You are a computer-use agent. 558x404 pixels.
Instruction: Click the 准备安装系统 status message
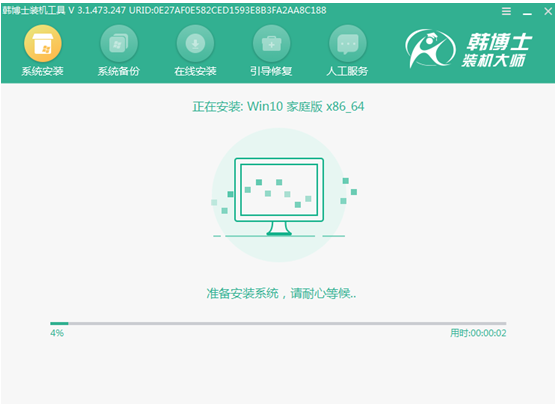pyautogui.click(x=281, y=294)
